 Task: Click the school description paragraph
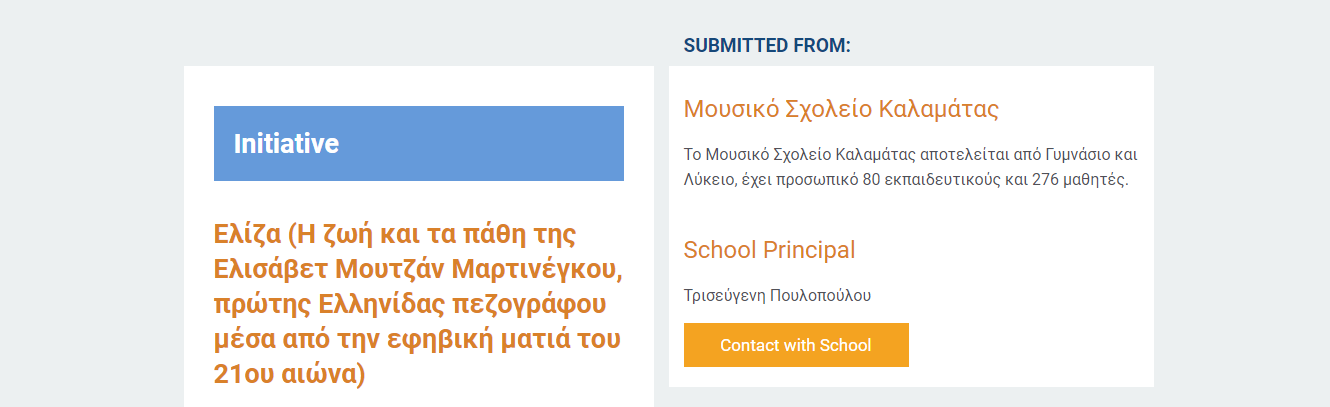(911, 168)
